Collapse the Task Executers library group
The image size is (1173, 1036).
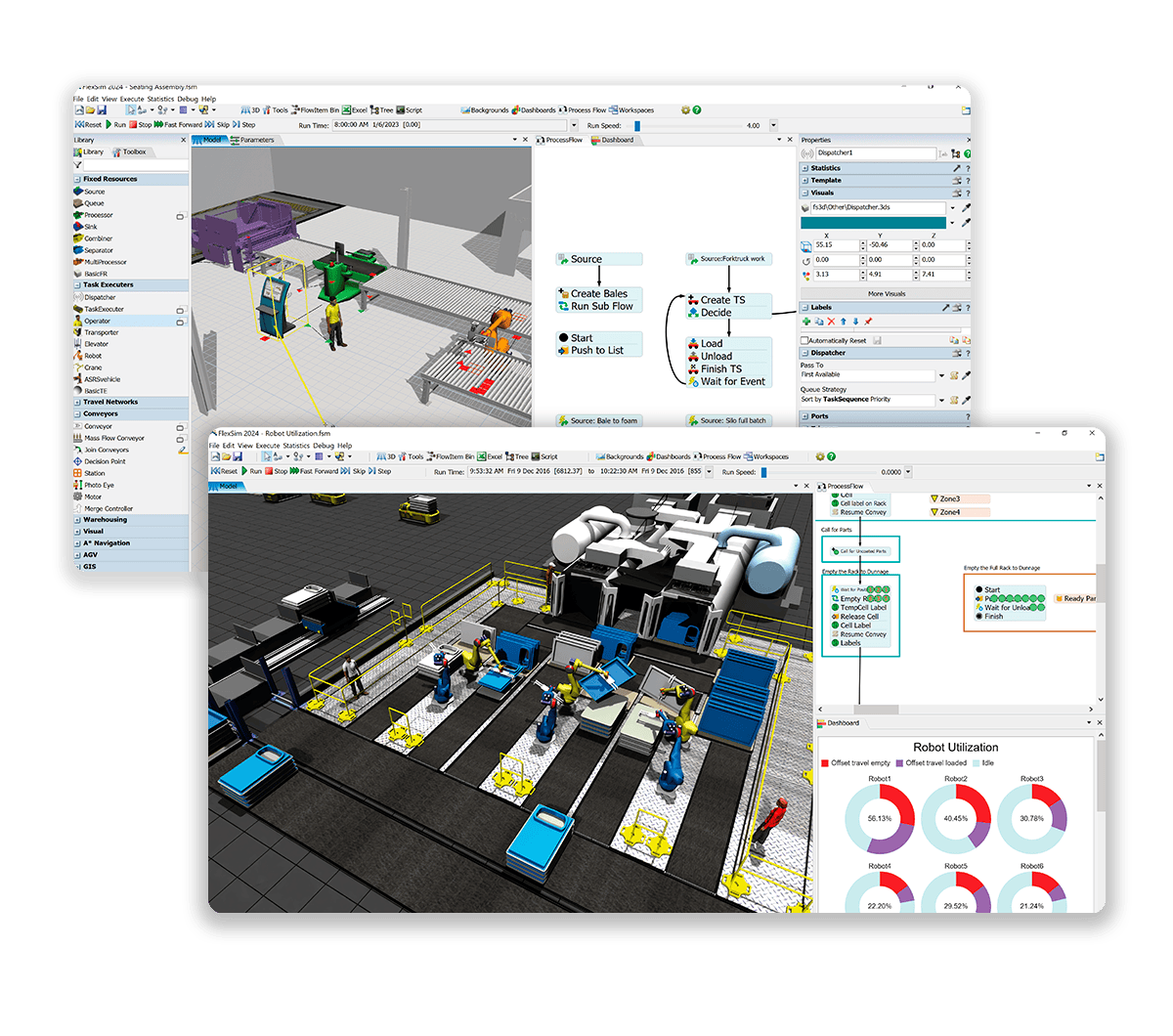77,285
